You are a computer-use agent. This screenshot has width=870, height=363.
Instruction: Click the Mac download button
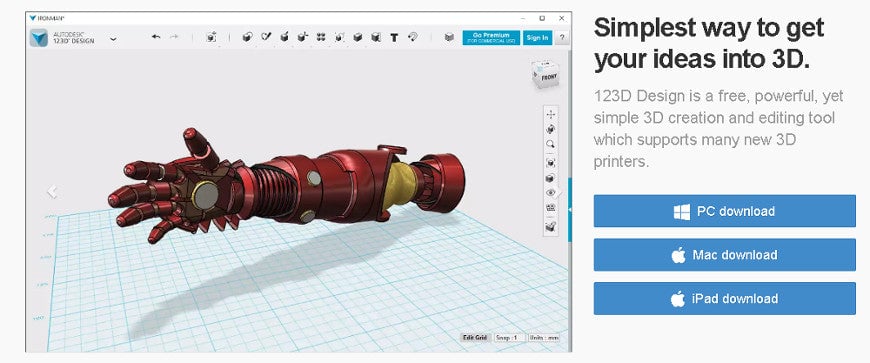[x=724, y=255]
